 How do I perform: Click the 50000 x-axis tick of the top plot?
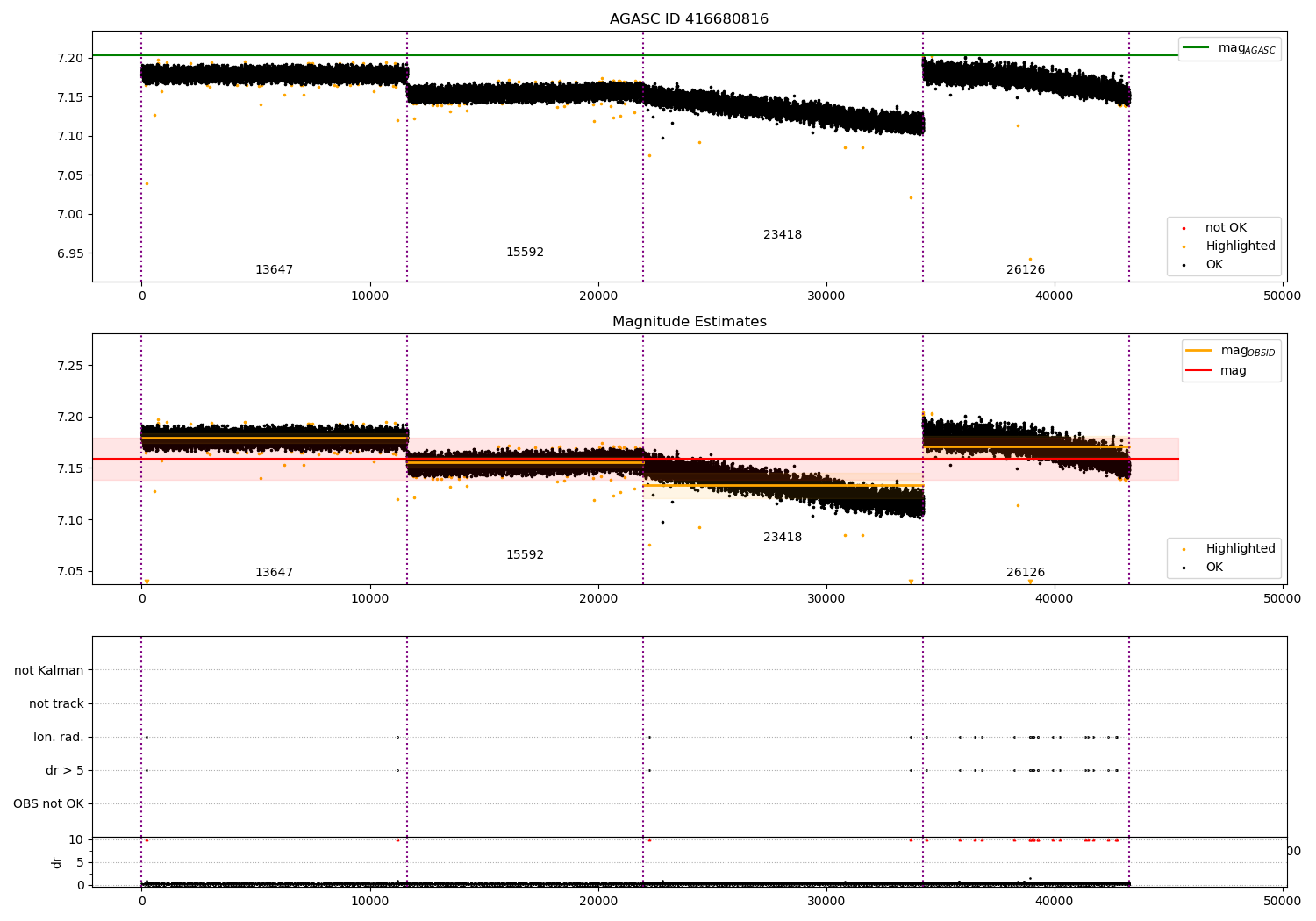[x=1282, y=296]
